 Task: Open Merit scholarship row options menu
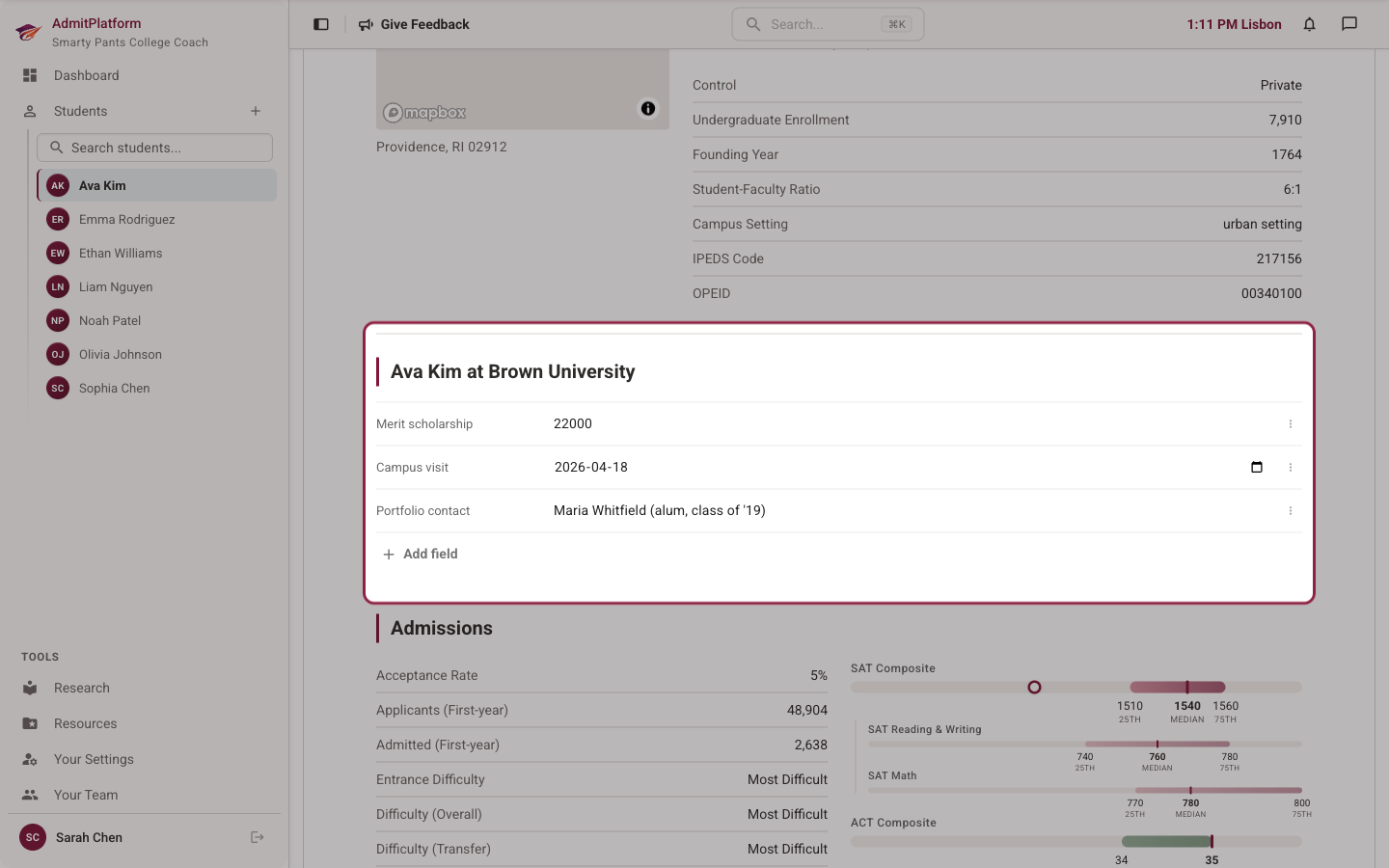(x=1290, y=423)
